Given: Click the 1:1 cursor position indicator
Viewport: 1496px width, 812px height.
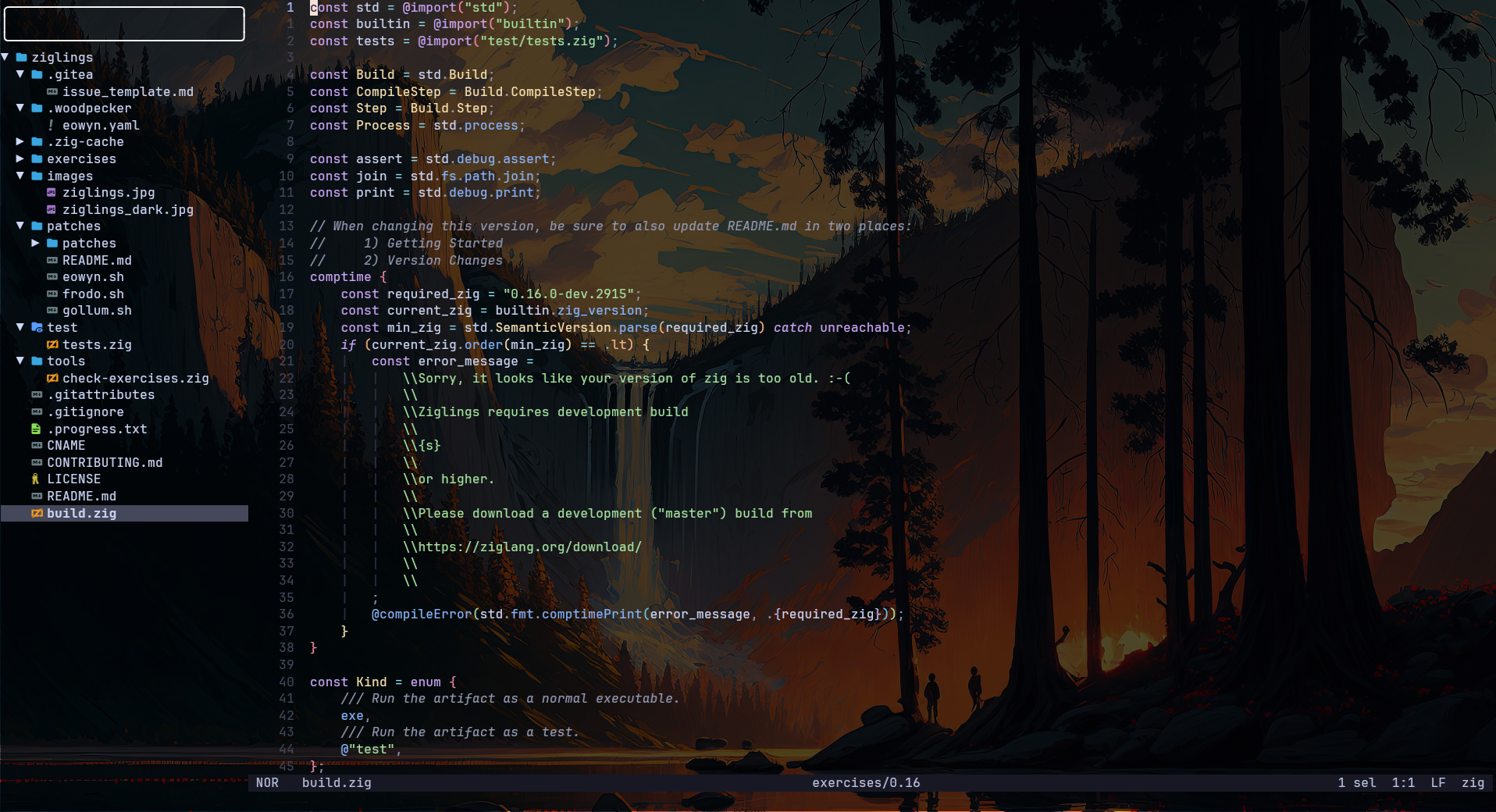Looking at the screenshot, I should tap(1403, 782).
